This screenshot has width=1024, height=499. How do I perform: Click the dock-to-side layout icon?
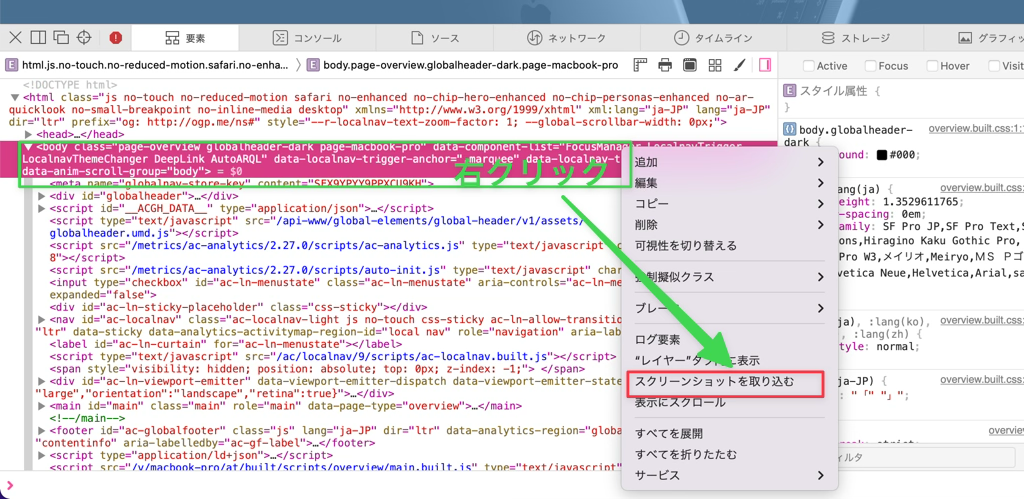[x=38, y=38]
